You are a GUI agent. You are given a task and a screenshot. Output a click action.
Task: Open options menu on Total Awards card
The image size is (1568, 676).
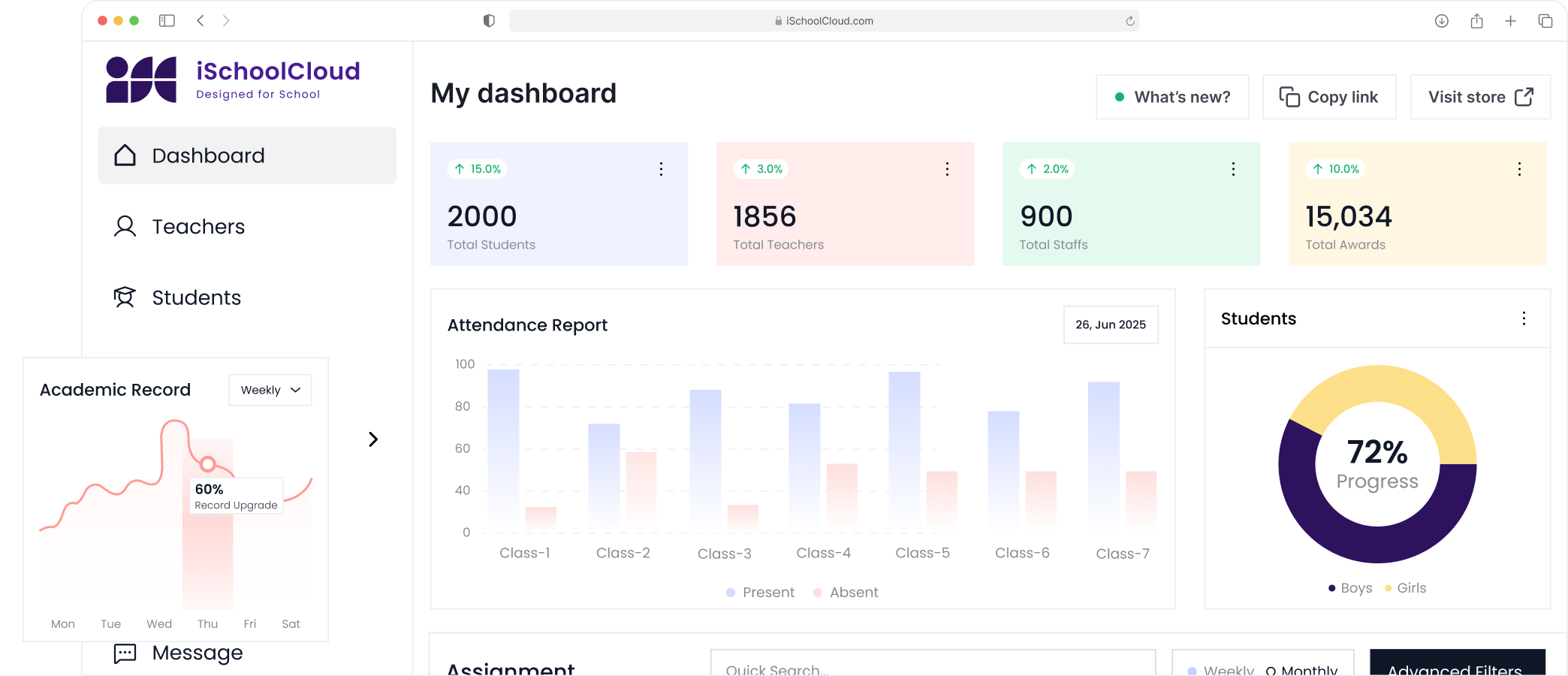coord(1518,169)
